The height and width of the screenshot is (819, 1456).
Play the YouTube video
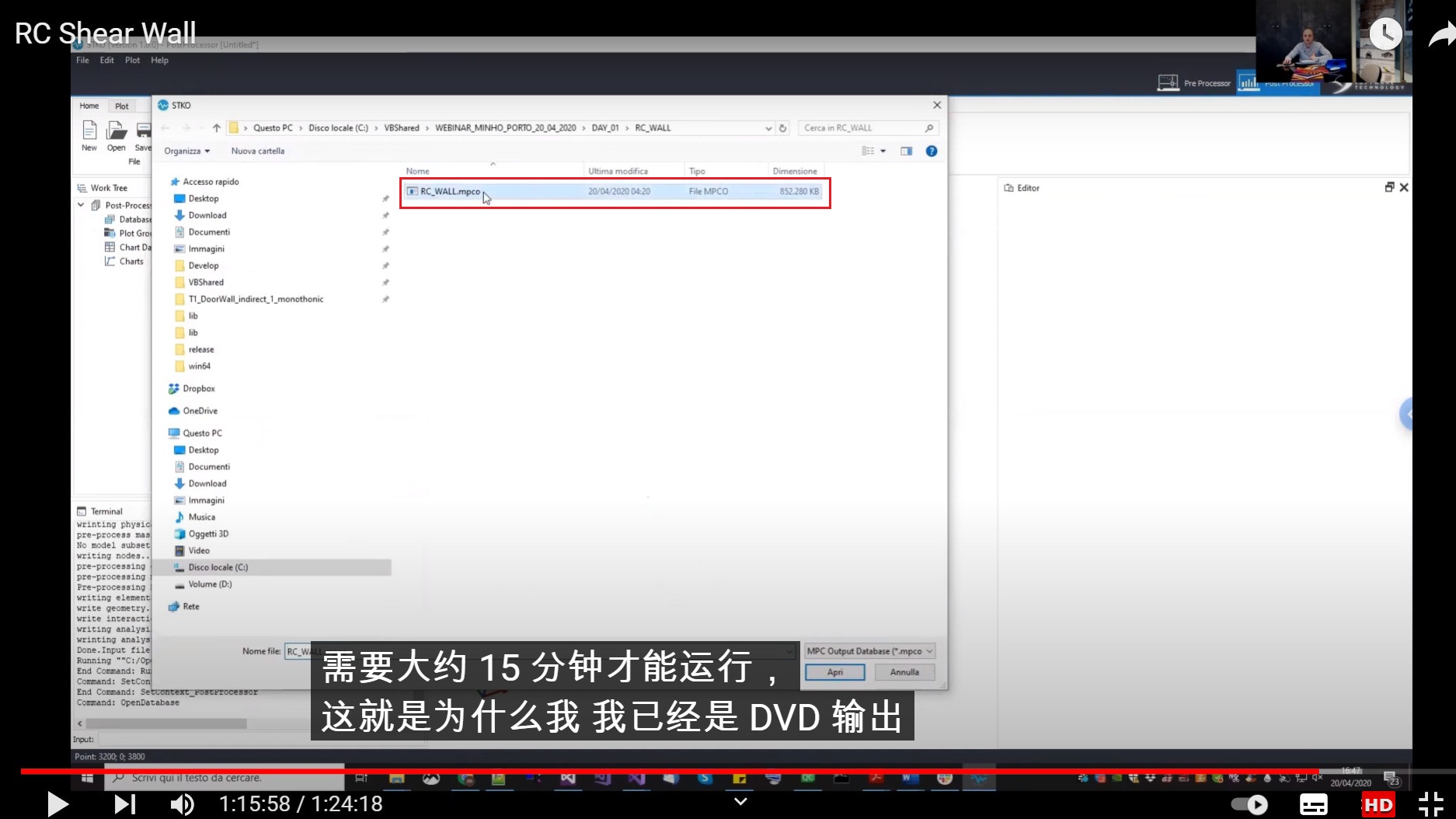tap(57, 803)
